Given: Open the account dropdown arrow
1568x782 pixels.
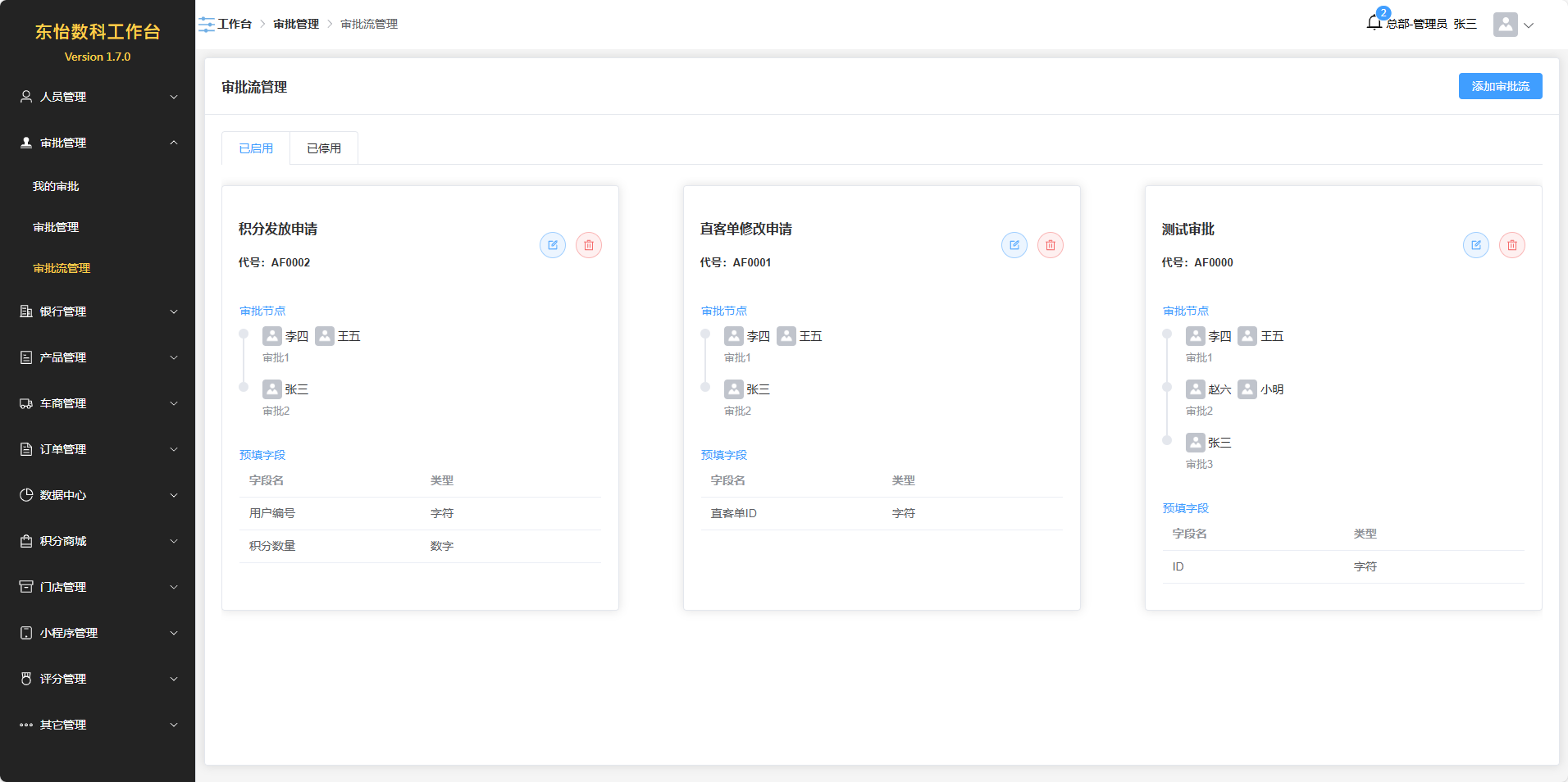Looking at the screenshot, I should [x=1529, y=25].
